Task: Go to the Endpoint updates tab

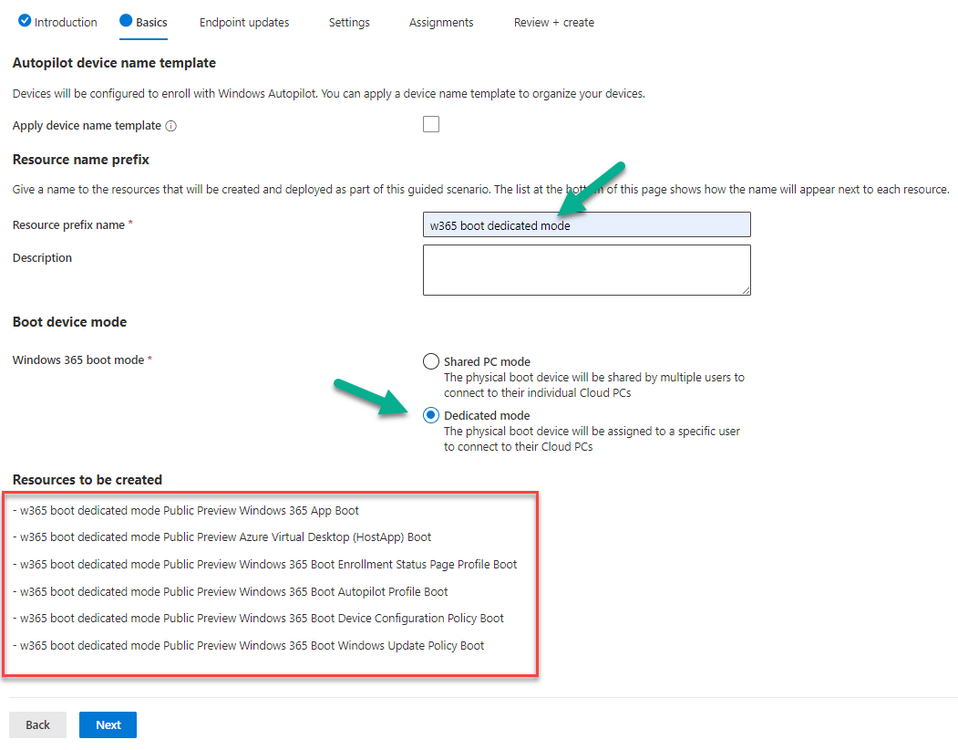Action: [244, 22]
